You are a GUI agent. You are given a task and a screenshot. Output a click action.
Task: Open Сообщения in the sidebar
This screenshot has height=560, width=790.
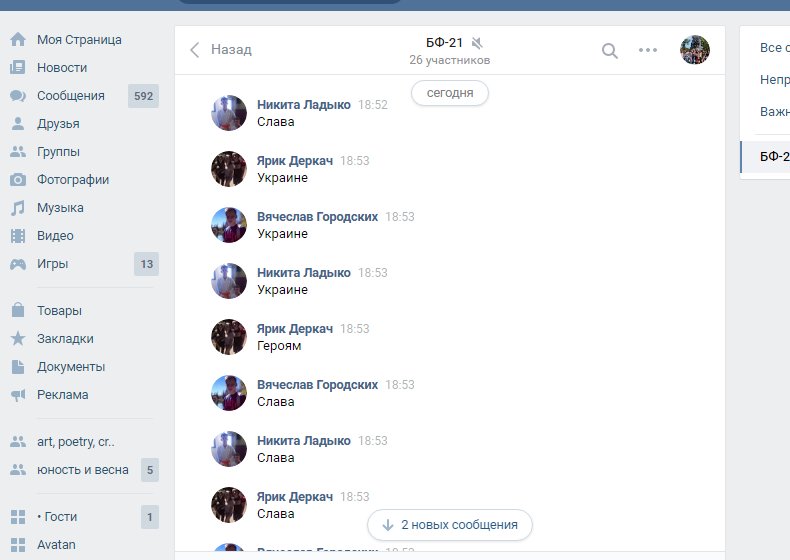click(x=71, y=96)
